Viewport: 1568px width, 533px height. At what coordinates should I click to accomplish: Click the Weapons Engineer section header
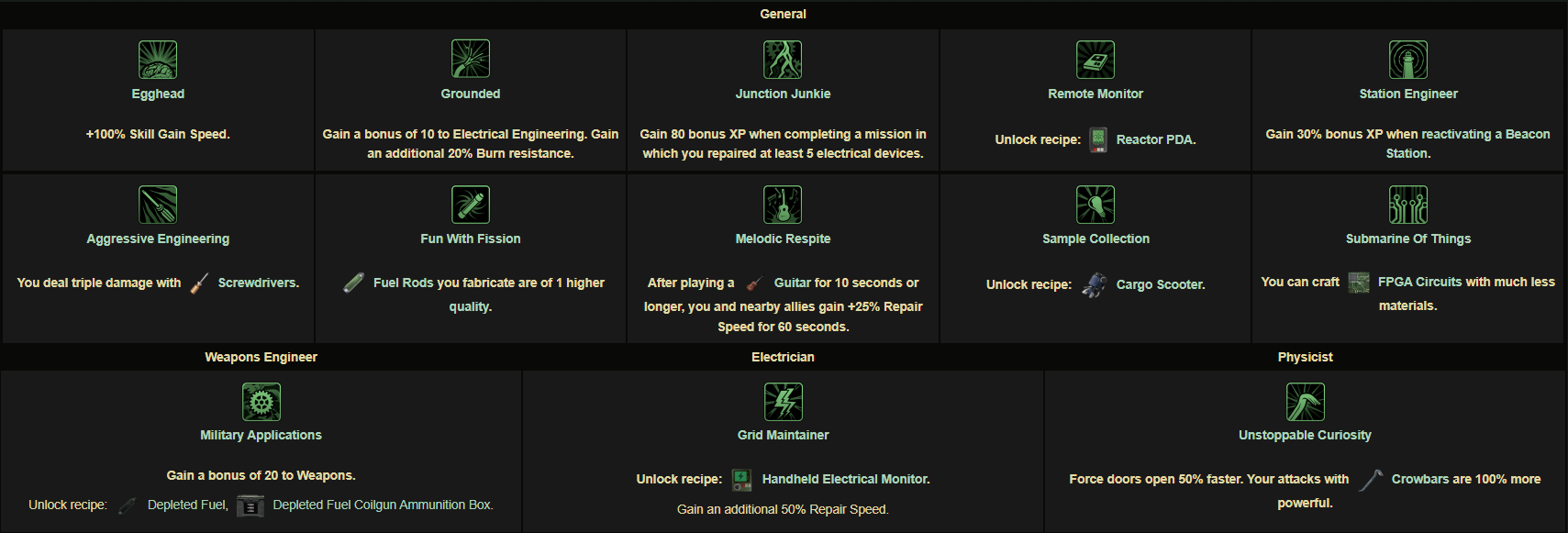[261, 357]
